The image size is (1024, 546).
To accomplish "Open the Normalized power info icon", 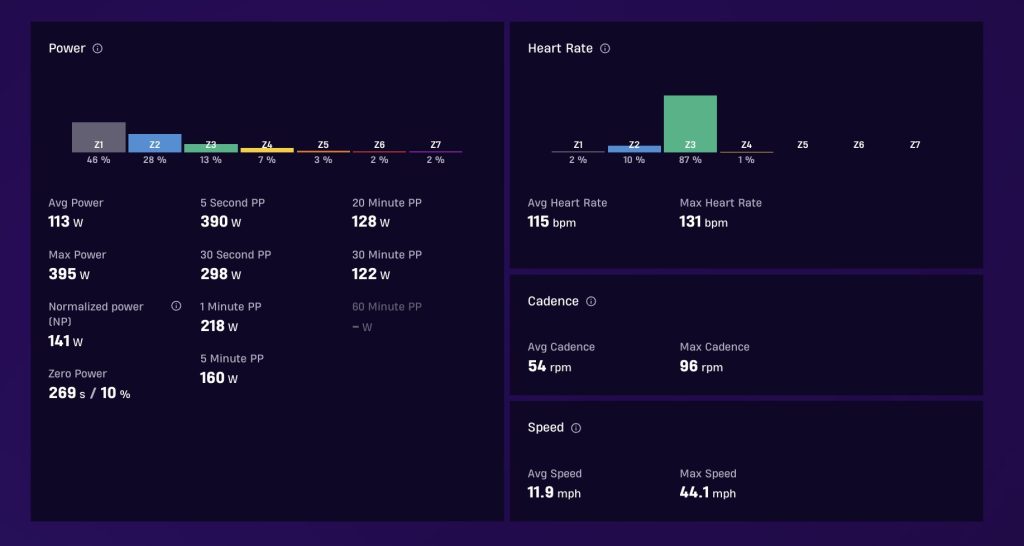I will [176, 306].
